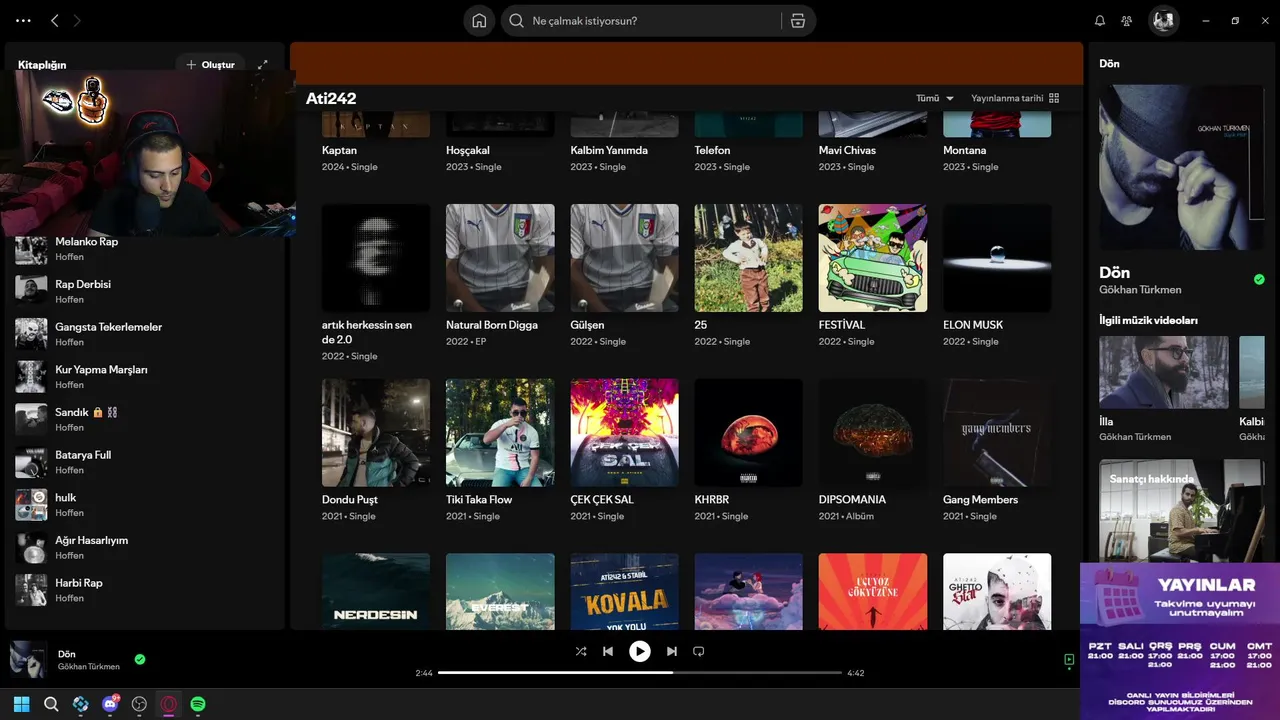Expand the library with the arrows icon
1280x720 pixels.
[263, 65]
